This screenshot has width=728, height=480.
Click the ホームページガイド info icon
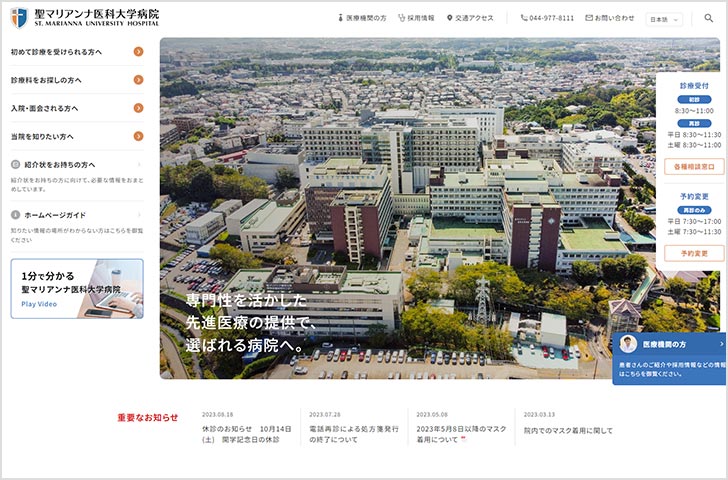(x=16, y=215)
